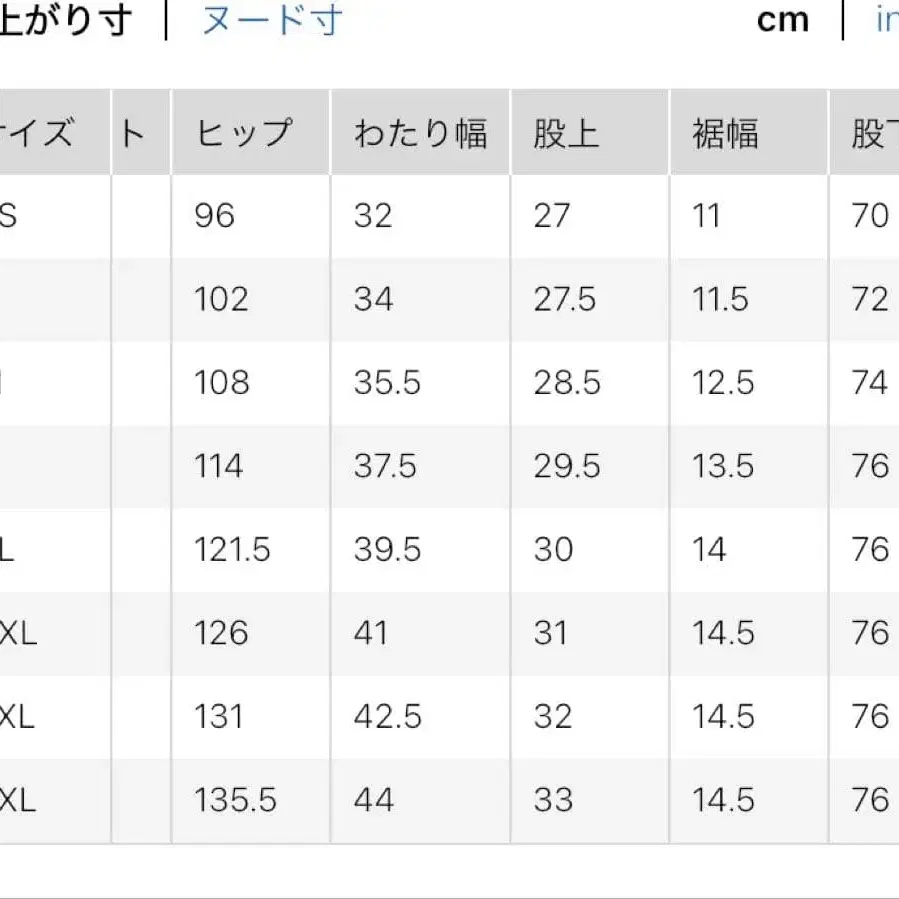Select cm as the measurement unit
The image size is (899, 899).
click(783, 18)
